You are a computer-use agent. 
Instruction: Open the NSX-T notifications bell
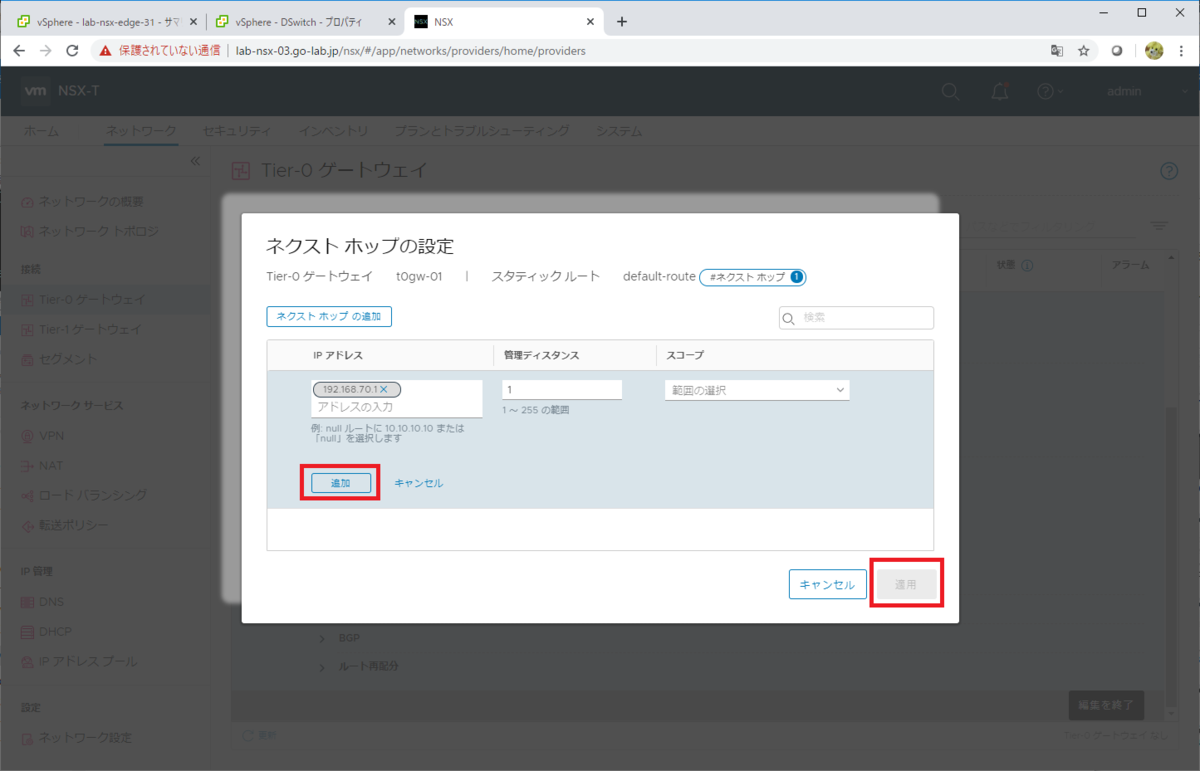[999, 91]
